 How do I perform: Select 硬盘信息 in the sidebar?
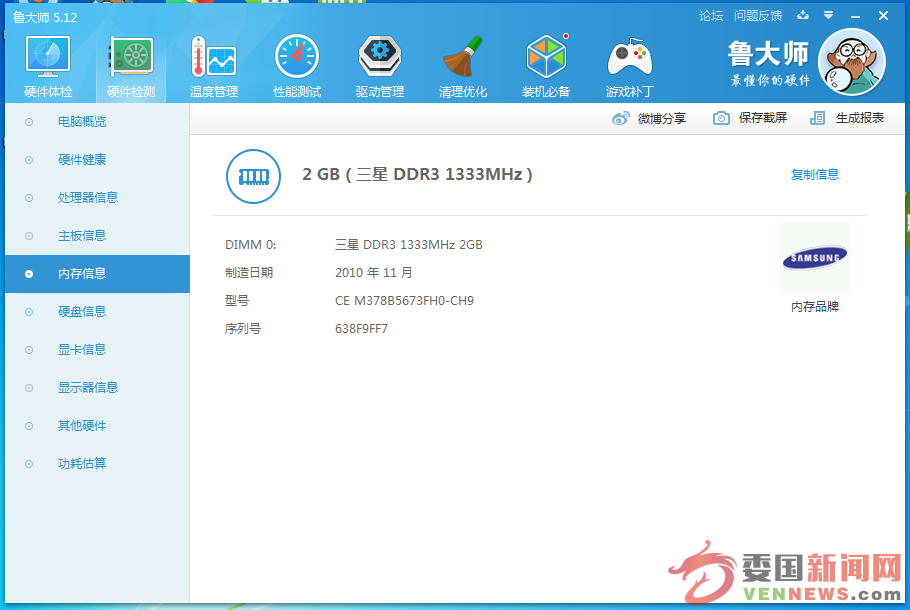coord(98,312)
